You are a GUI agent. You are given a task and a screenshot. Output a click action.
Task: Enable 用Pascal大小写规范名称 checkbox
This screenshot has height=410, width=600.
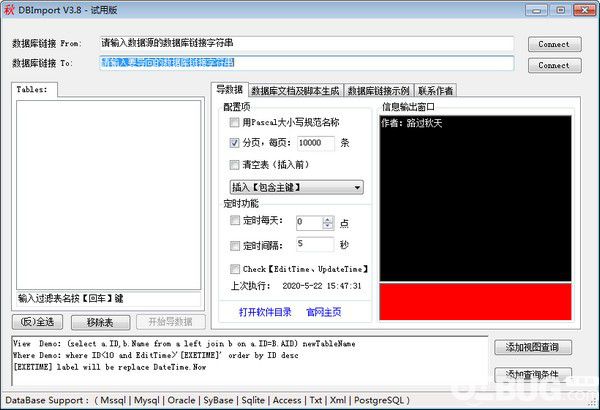(x=234, y=122)
